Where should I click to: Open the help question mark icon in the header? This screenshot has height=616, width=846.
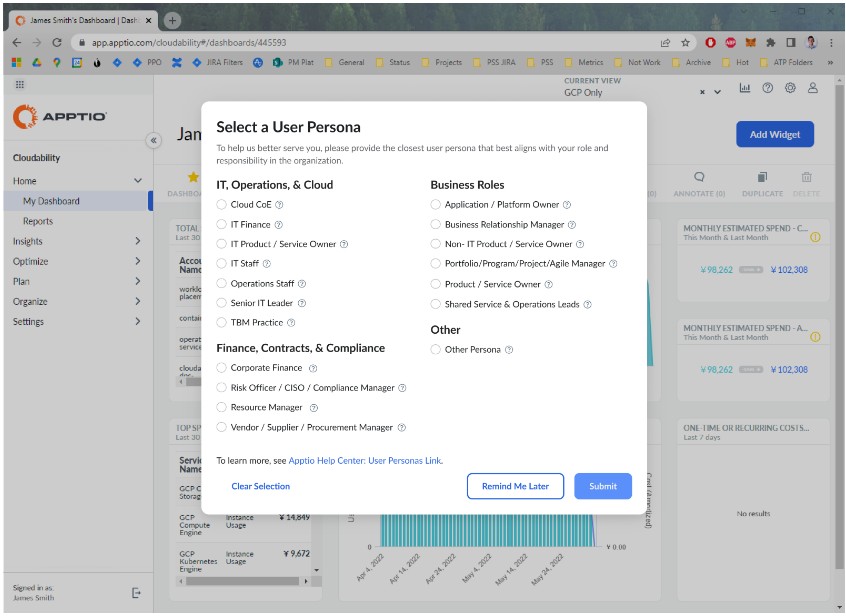767,88
